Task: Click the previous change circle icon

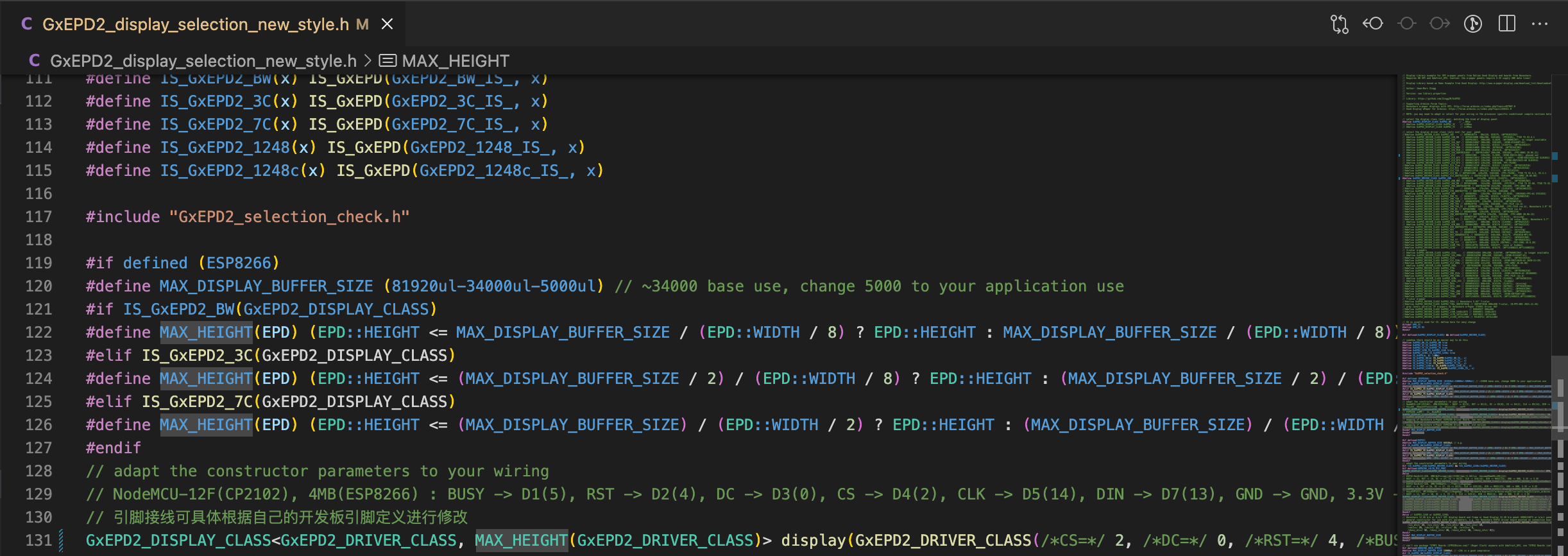Action: [x=1407, y=24]
